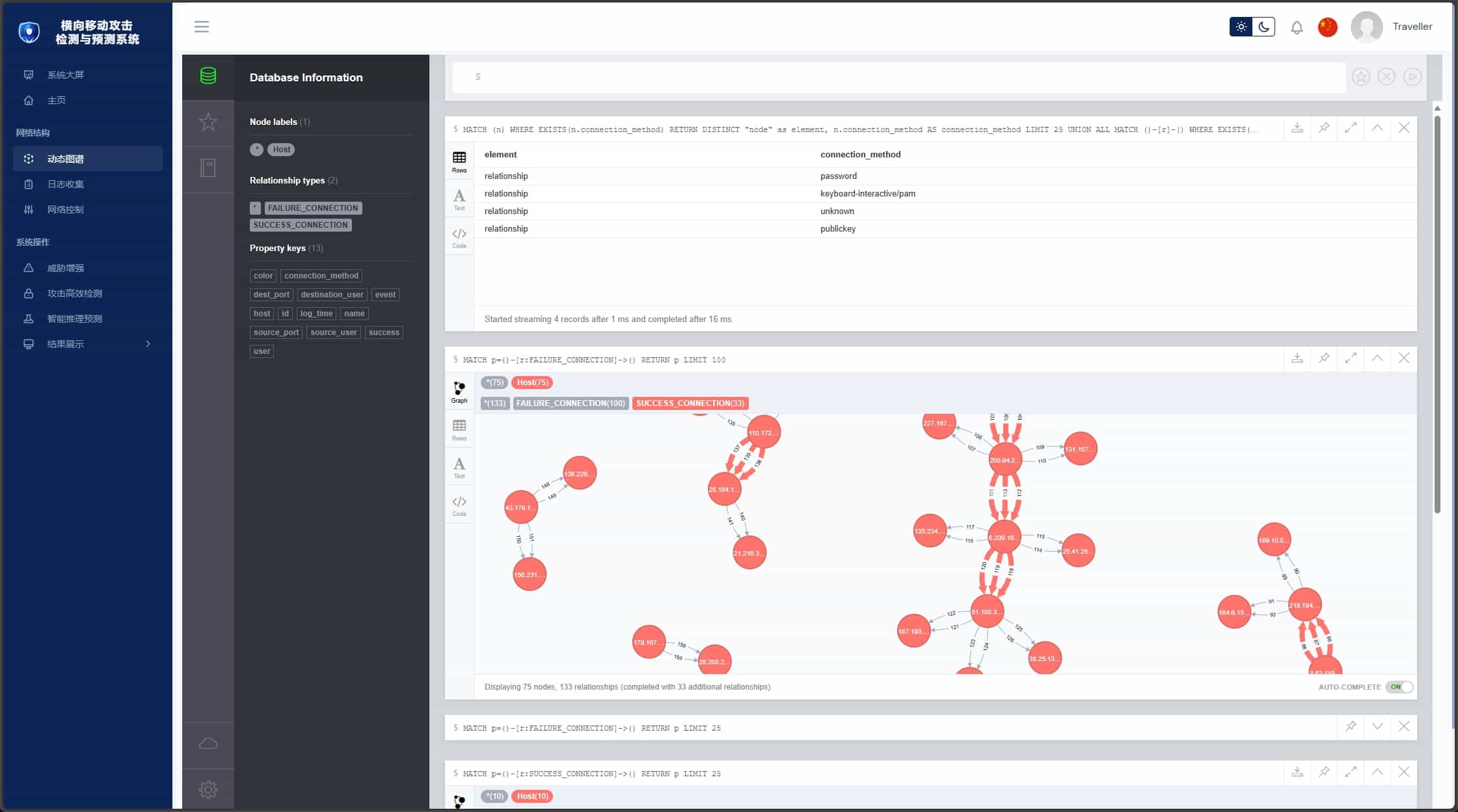This screenshot has height=812, width=1458.
Task: Click SUCCESS_CONNECTION relationship type in sidebar
Action: (301, 225)
